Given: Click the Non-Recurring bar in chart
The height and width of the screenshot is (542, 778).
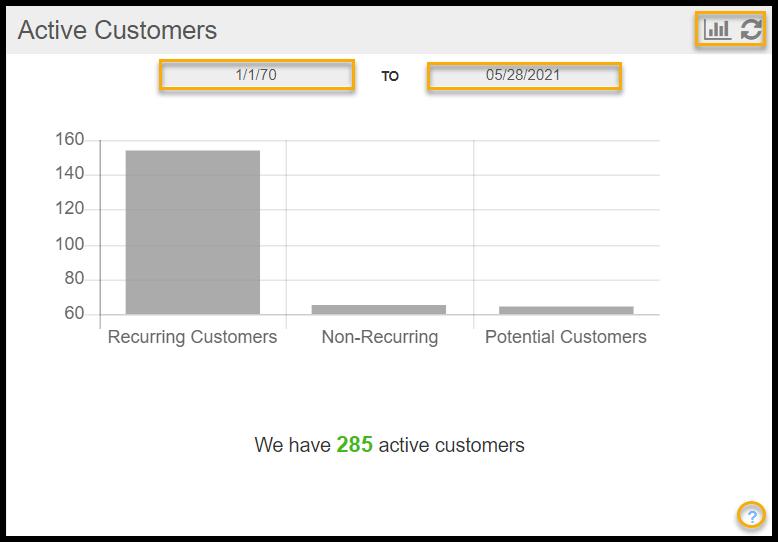Looking at the screenshot, I should [379, 309].
